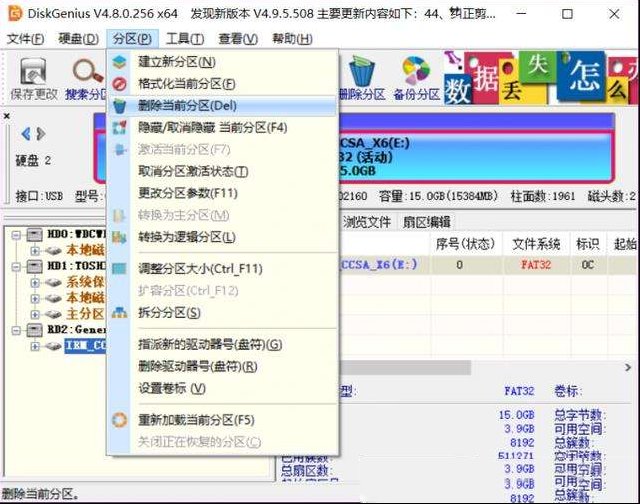Image resolution: width=640 pixels, height=504 pixels.
Task: Choose 格式化当前分区(F) menu entry
Action: point(223,84)
